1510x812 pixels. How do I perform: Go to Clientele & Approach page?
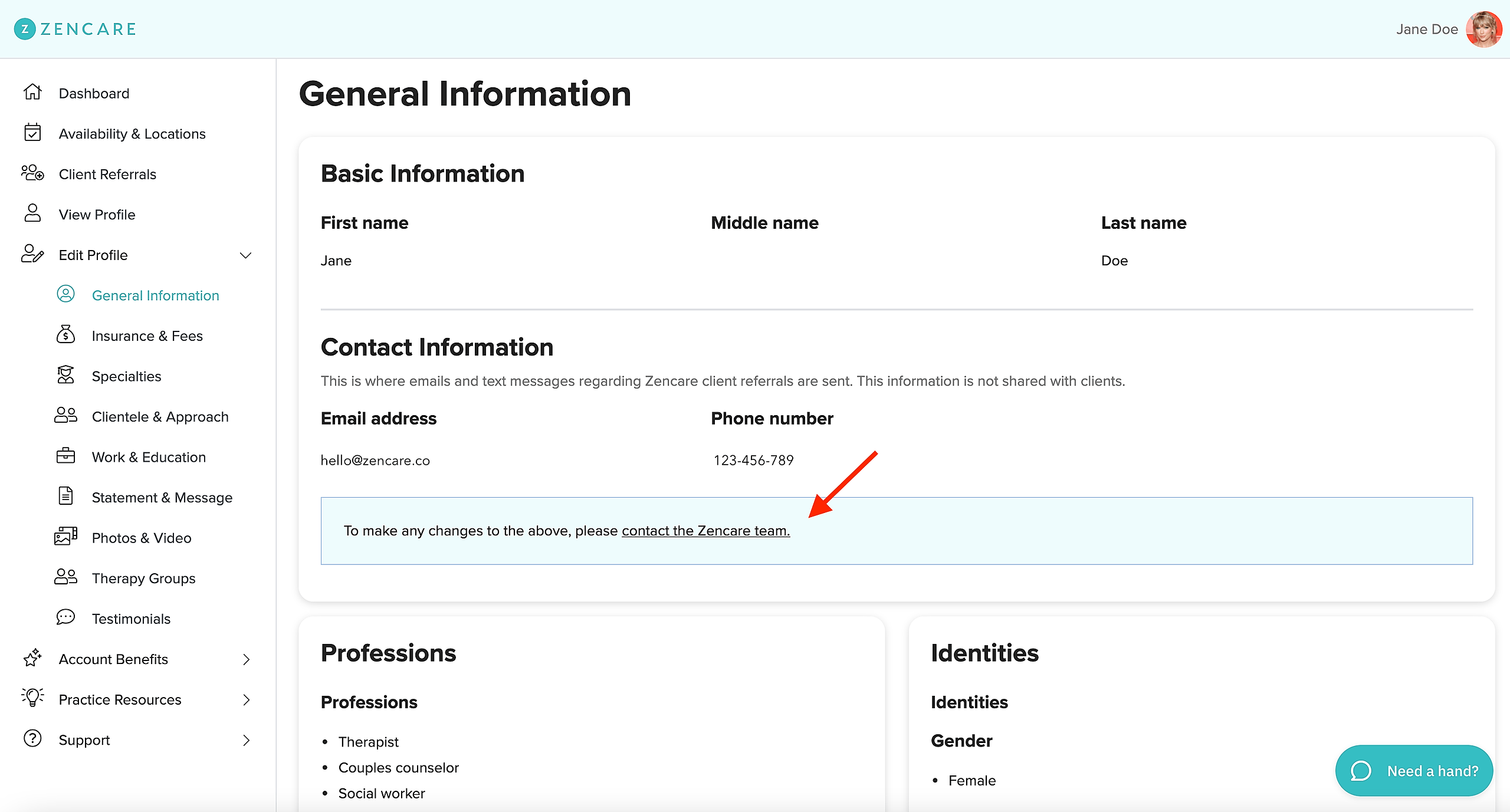(x=160, y=417)
